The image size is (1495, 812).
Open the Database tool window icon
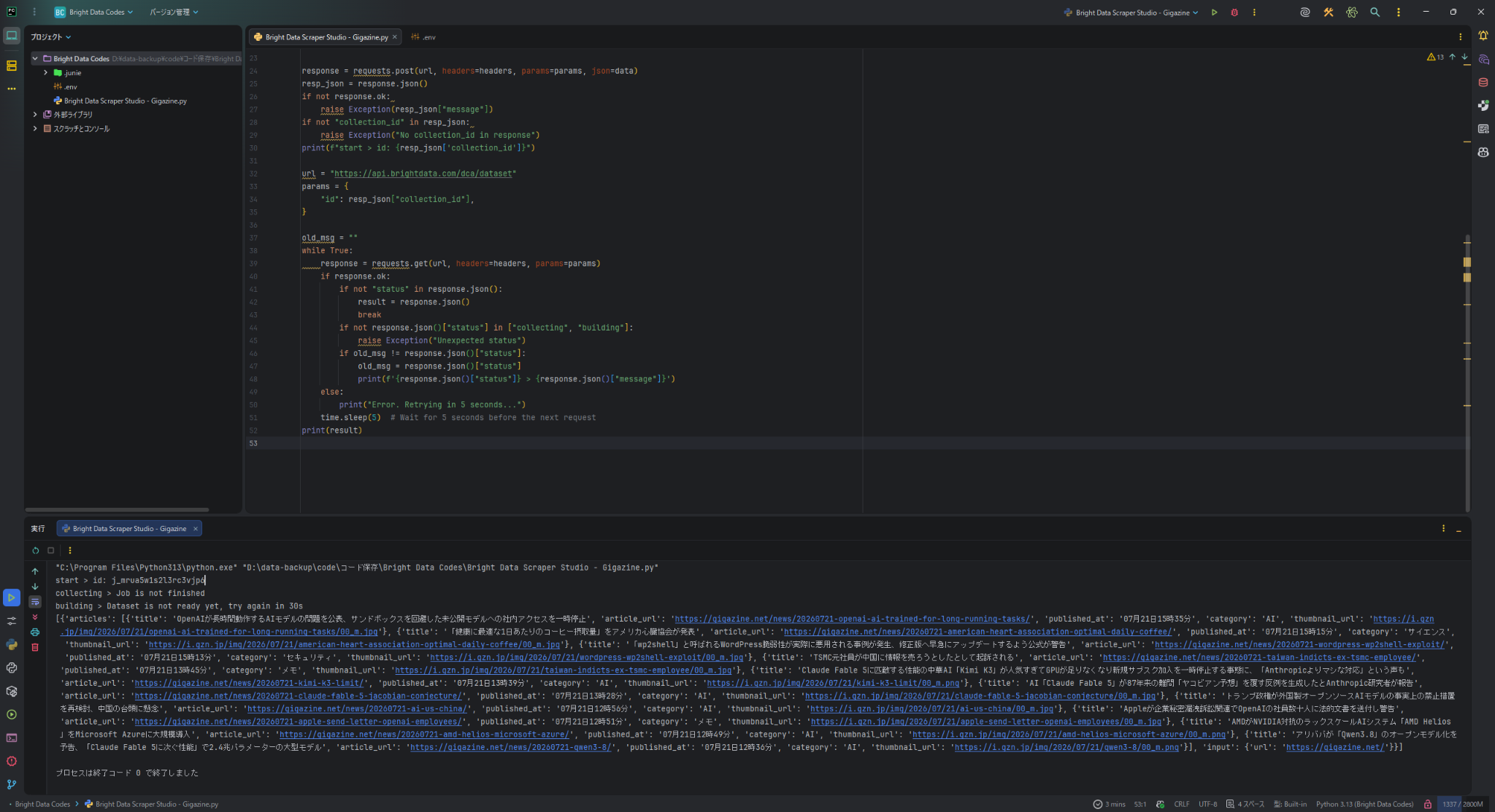(1483, 82)
